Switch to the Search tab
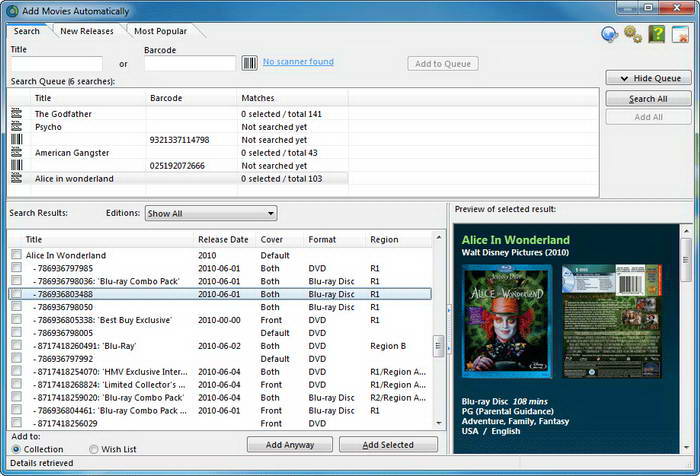700x476 pixels. (x=26, y=31)
